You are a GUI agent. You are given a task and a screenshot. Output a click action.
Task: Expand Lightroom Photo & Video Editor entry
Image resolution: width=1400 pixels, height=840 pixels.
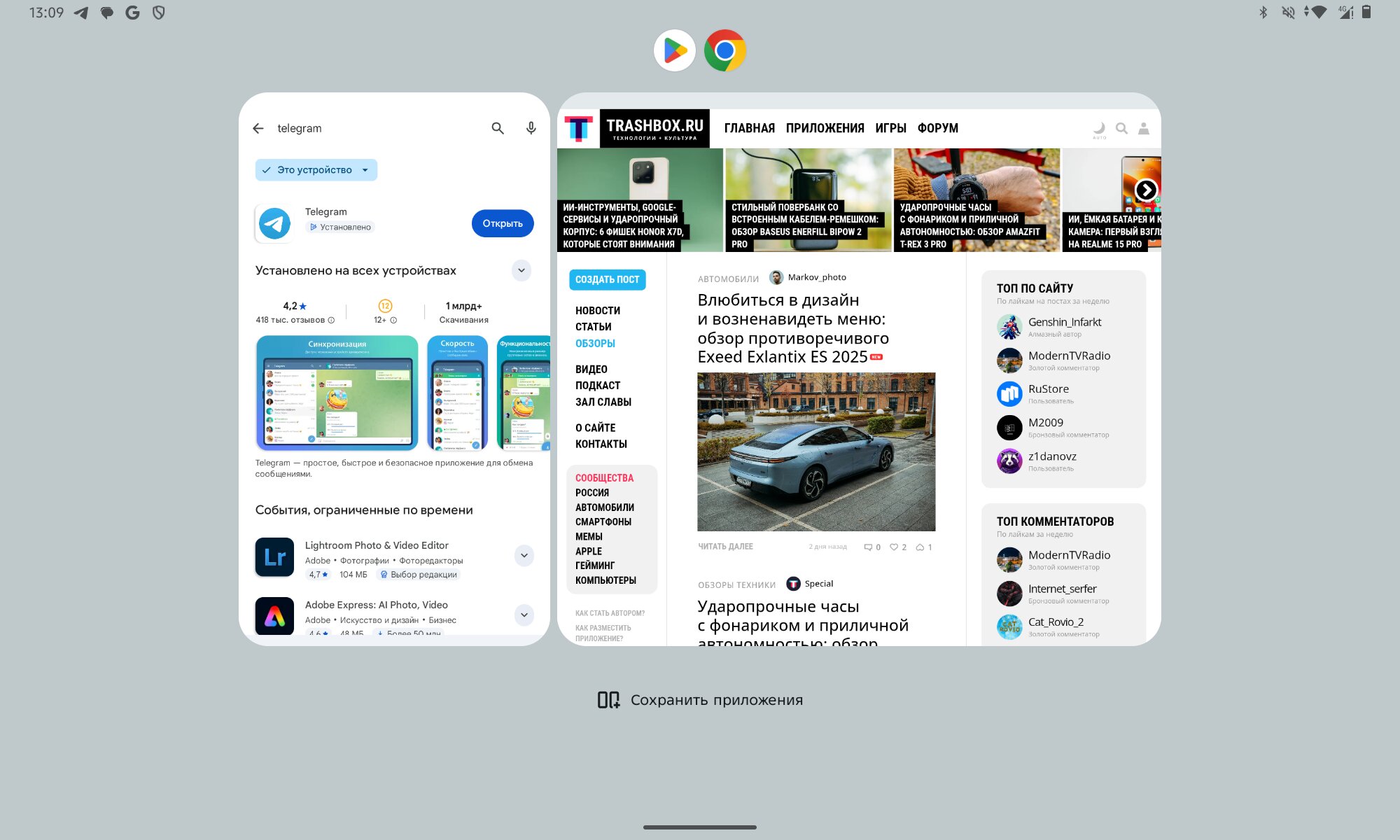tap(524, 555)
